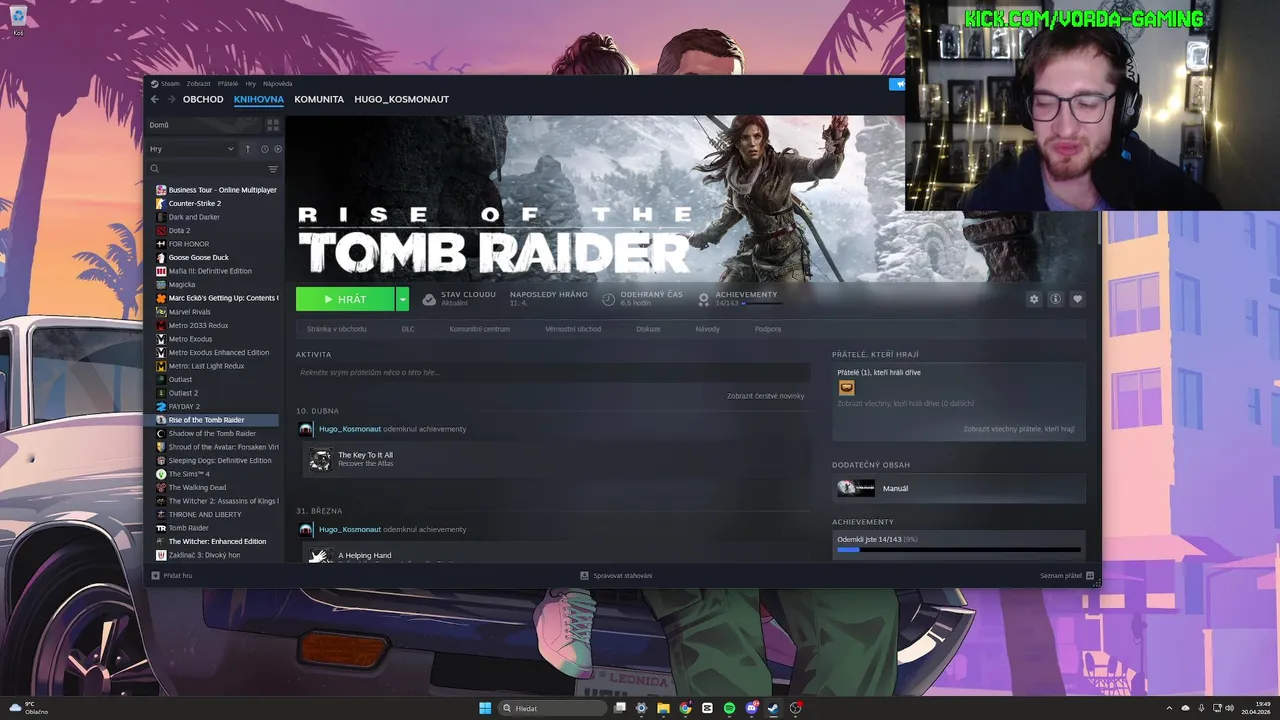Go back with the Steam back arrow

click(155, 99)
